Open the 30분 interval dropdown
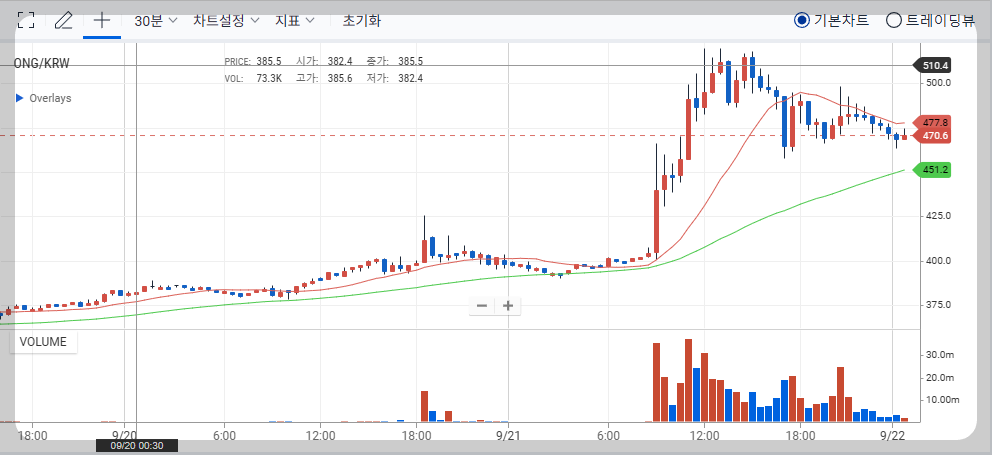The image size is (992, 455). 156,20
